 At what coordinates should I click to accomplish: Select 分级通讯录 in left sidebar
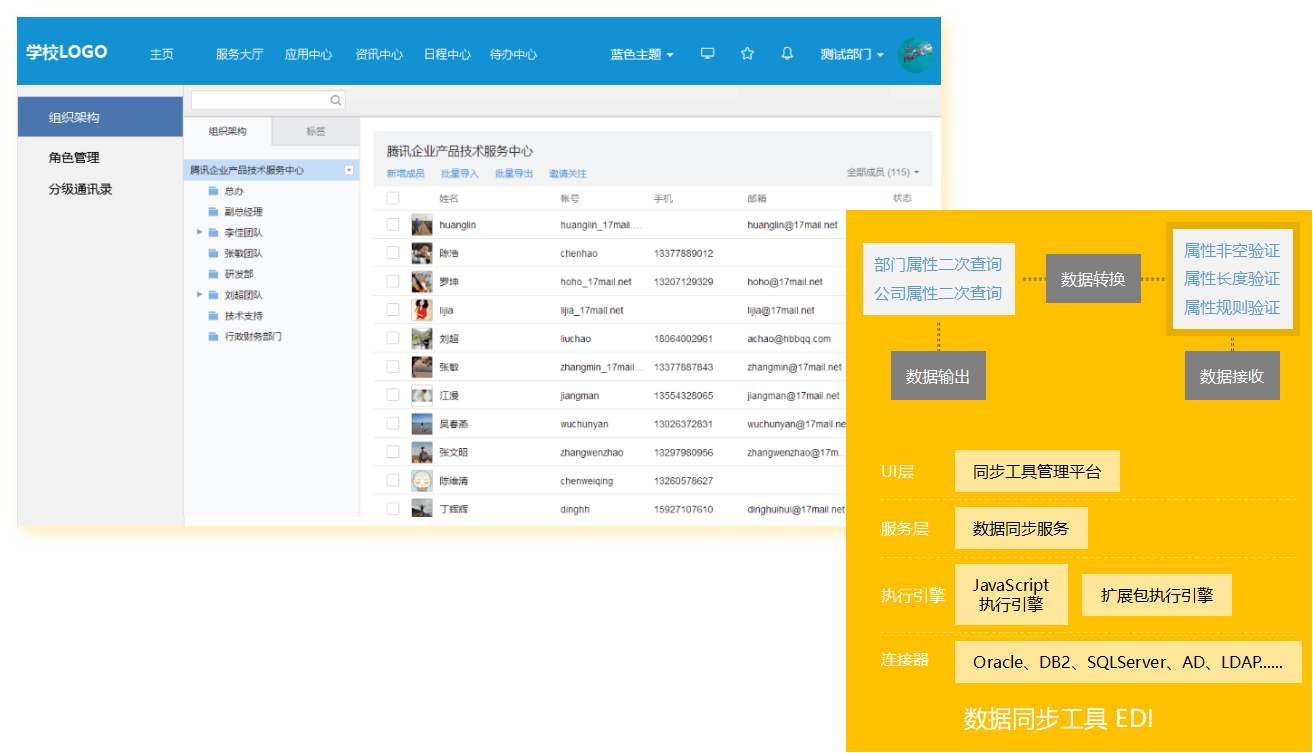[80, 188]
